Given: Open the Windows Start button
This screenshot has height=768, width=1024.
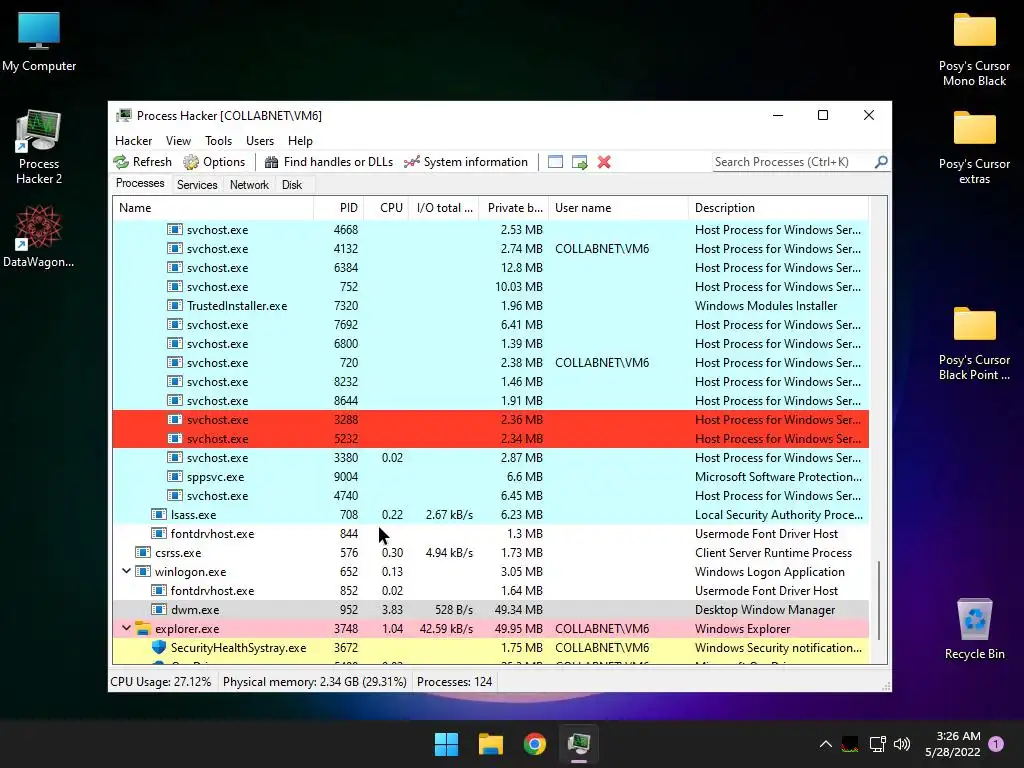Looking at the screenshot, I should (x=447, y=744).
